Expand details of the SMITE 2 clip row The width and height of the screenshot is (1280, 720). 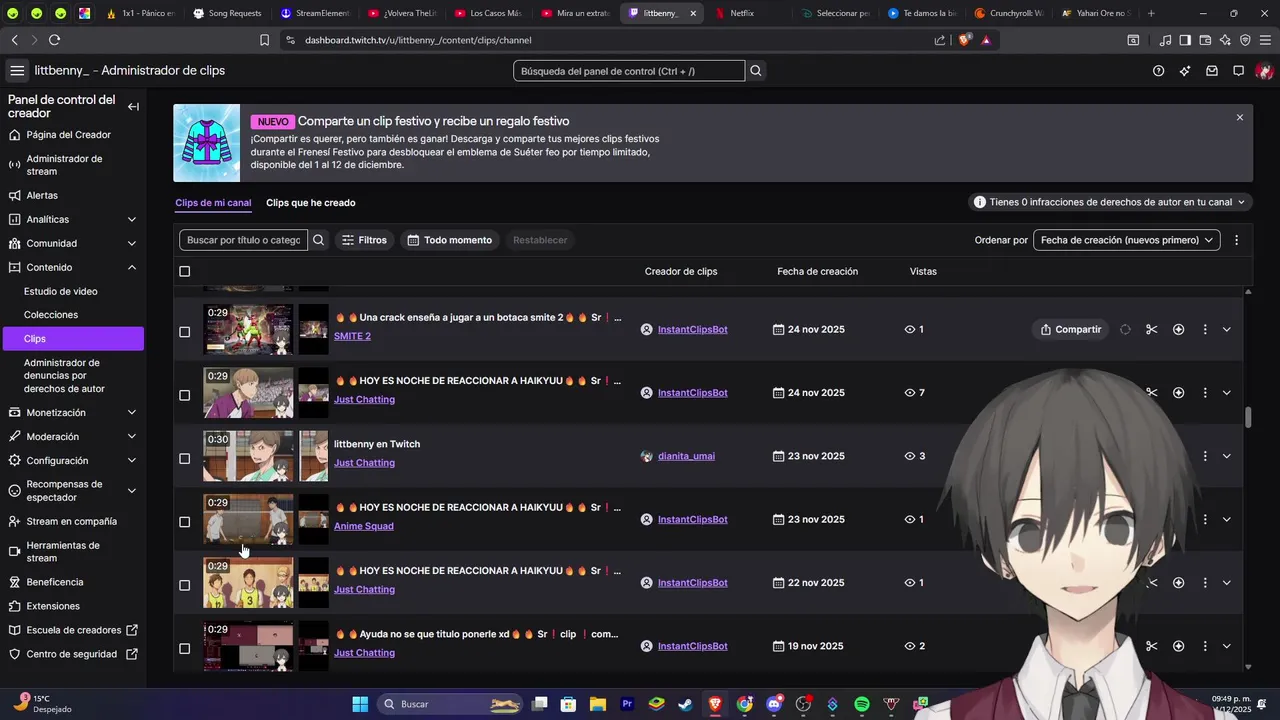[1227, 330]
